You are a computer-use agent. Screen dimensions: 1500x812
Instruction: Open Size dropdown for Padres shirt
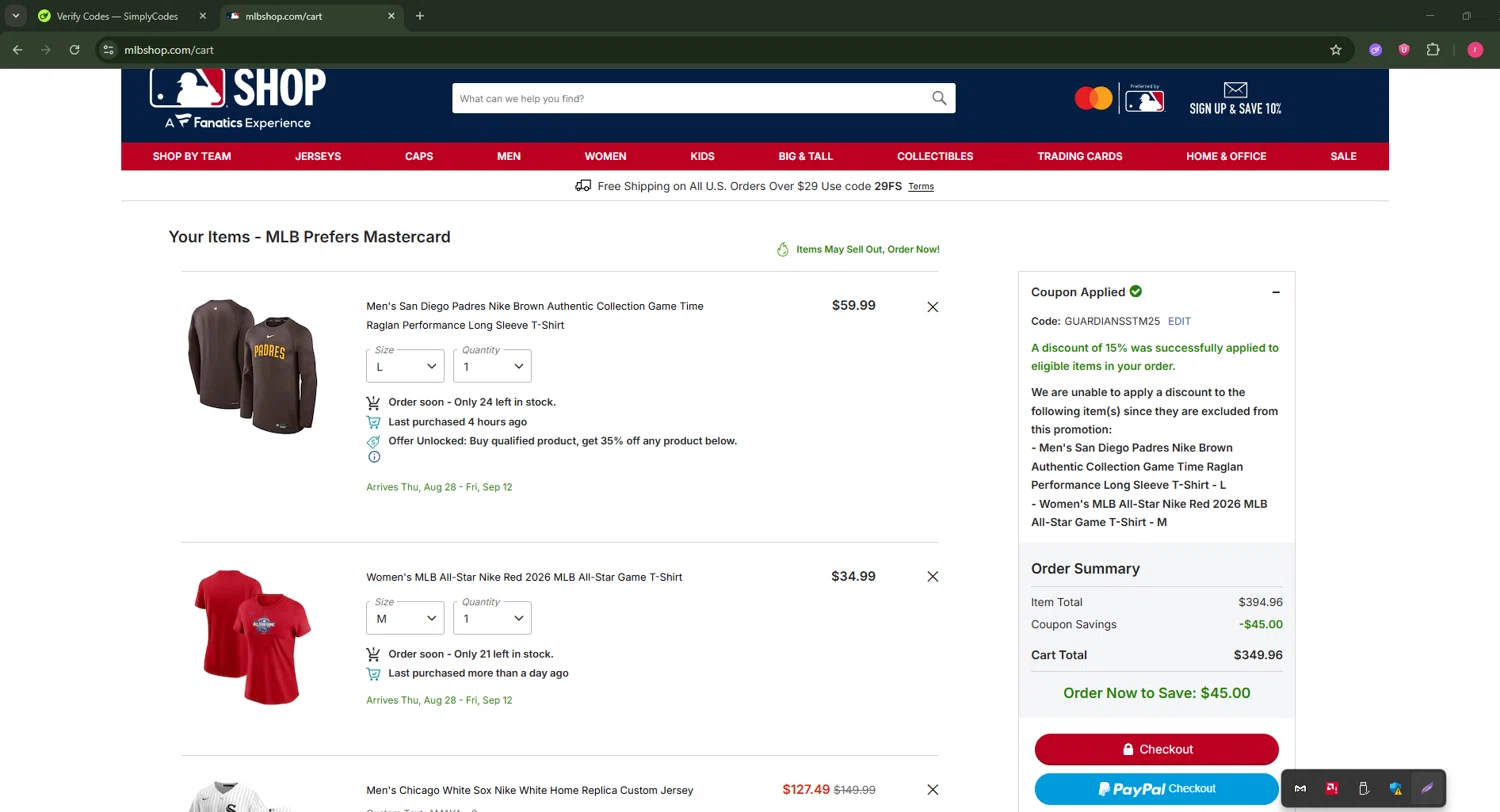(405, 366)
